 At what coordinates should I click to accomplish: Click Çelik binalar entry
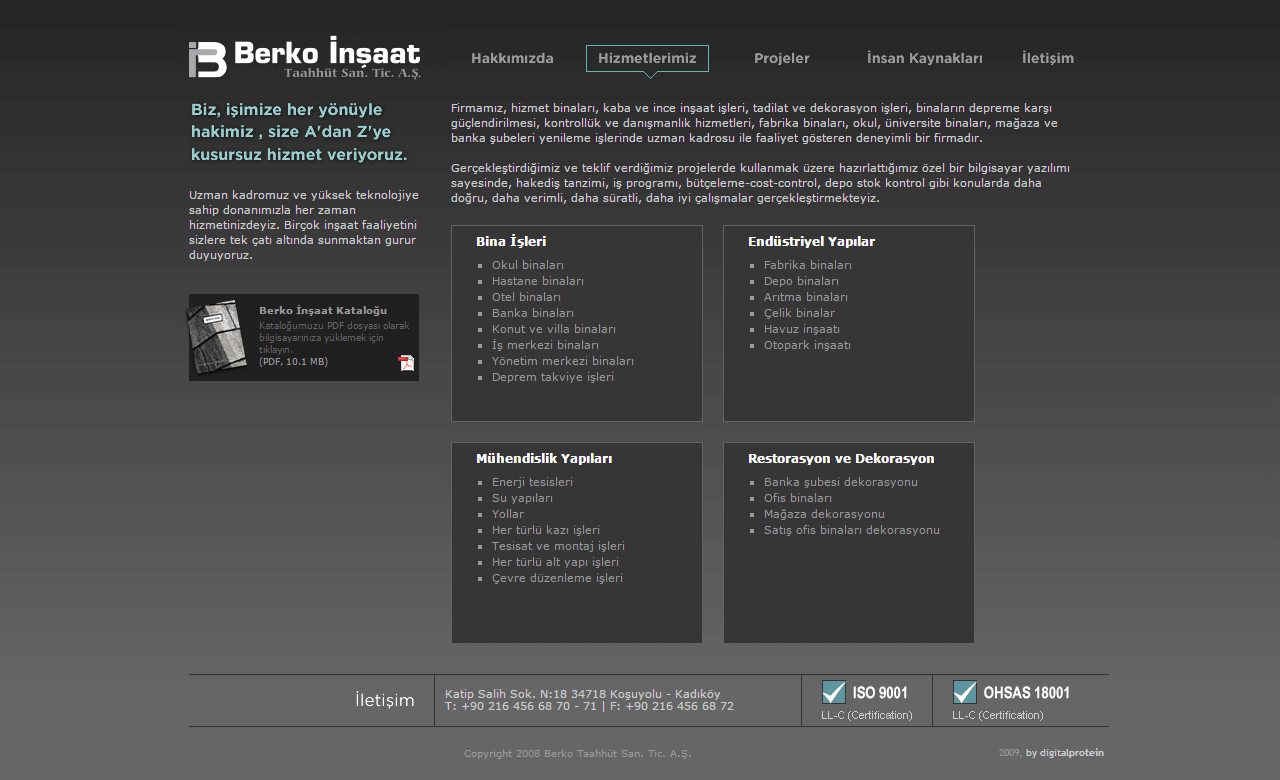pyautogui.click(x=799, y=313)
